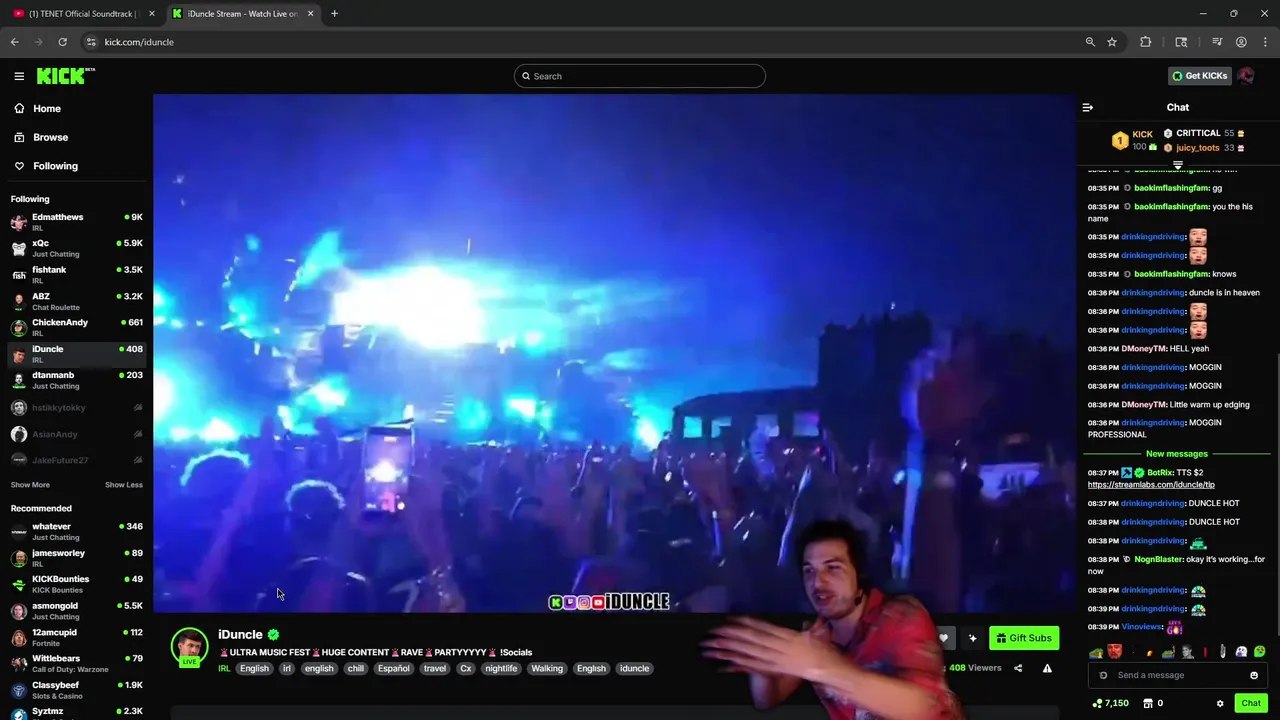Open chat settings gear icon
Screen dimensions: 1280x720
pos(1220,703)
